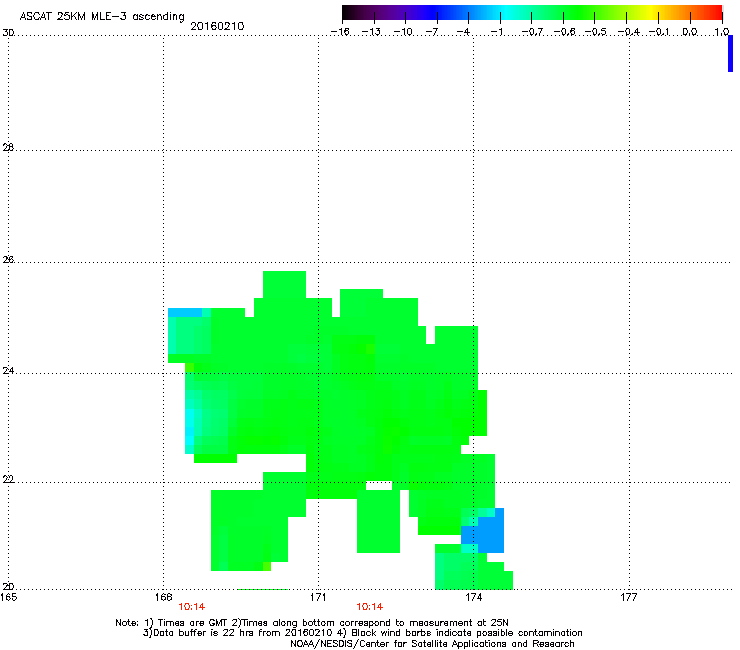This screenshot has height=650, width=740.
Task: Click latitude axis label 30
Action: (8, 33)
